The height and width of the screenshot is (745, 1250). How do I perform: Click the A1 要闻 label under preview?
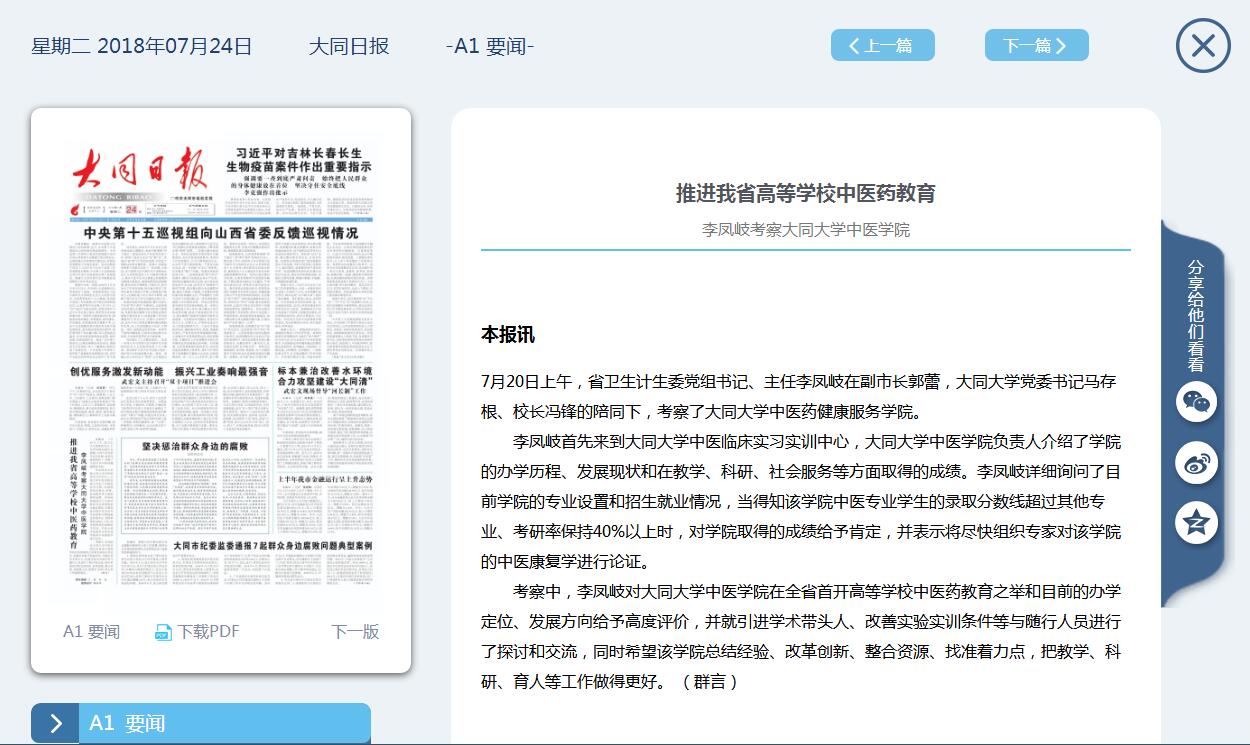[x=91, y=632]
